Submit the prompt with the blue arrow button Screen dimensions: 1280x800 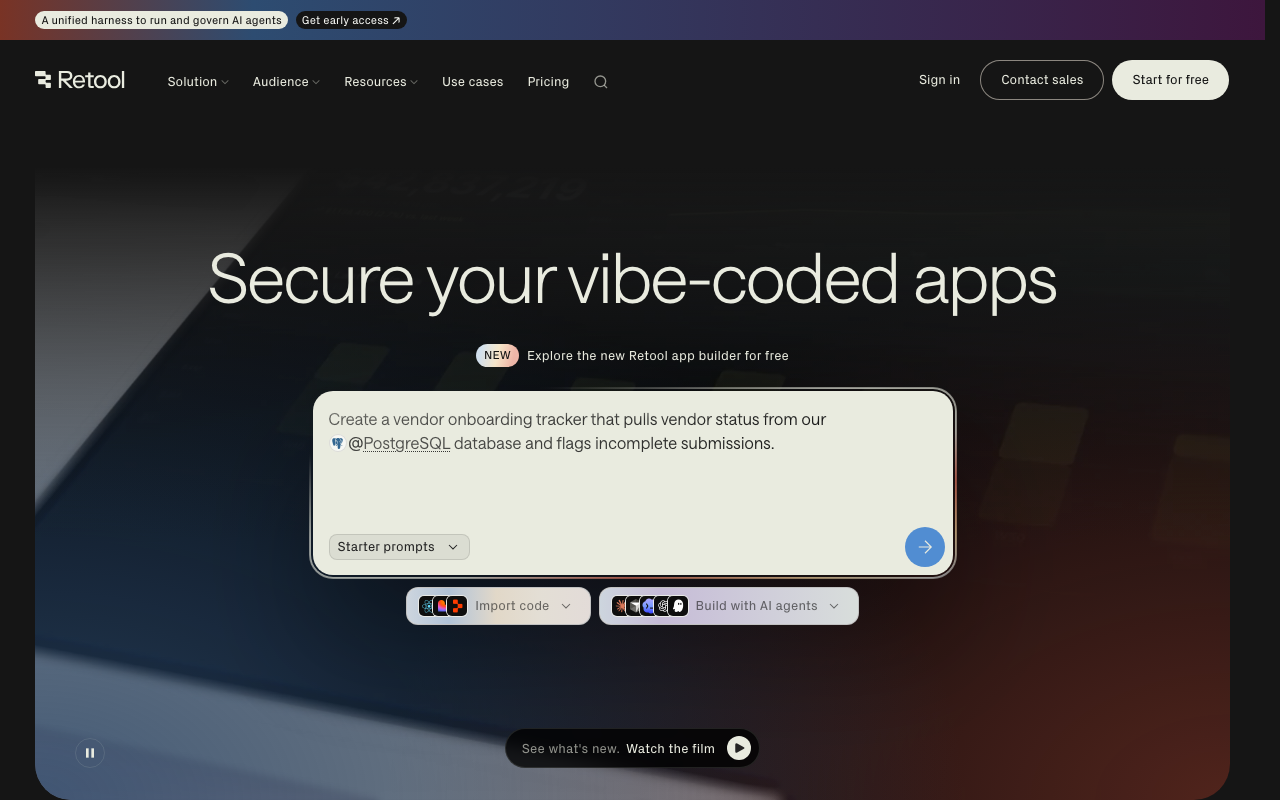pos(925,547)
